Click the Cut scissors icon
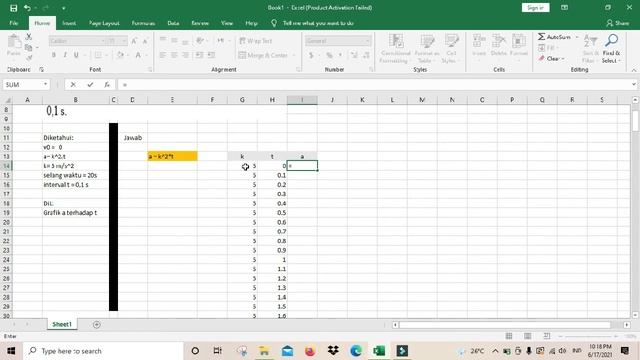640x360 pixels. pyautogui.click(x=29, y=37)
